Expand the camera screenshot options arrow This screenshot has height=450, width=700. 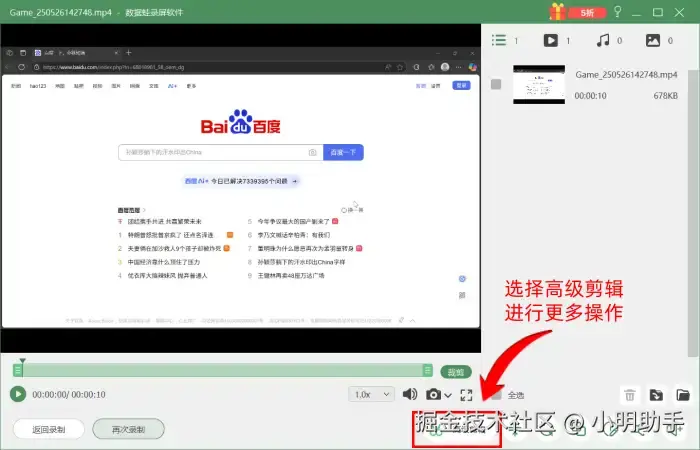click(x=448, y=396)
